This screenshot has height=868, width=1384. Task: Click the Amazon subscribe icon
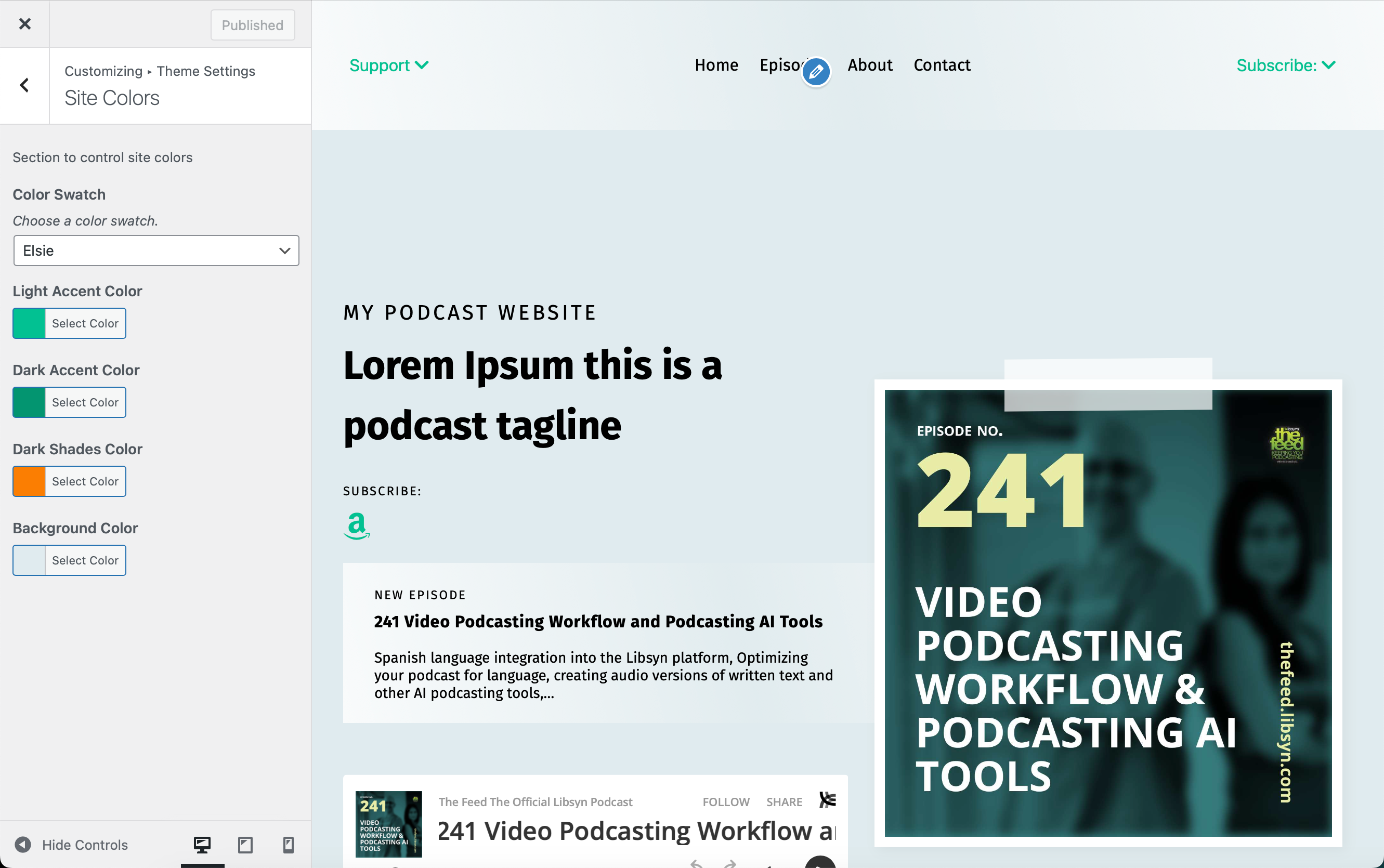point(357,526)
